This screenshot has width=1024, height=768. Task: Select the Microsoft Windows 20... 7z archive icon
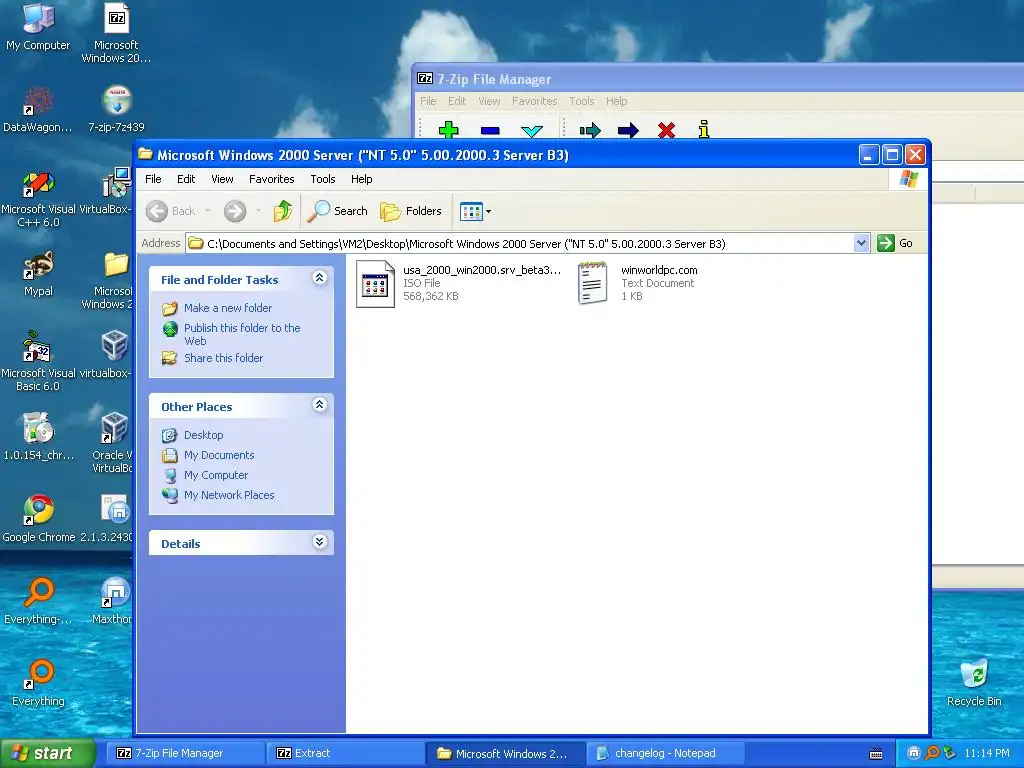[116, 33]
